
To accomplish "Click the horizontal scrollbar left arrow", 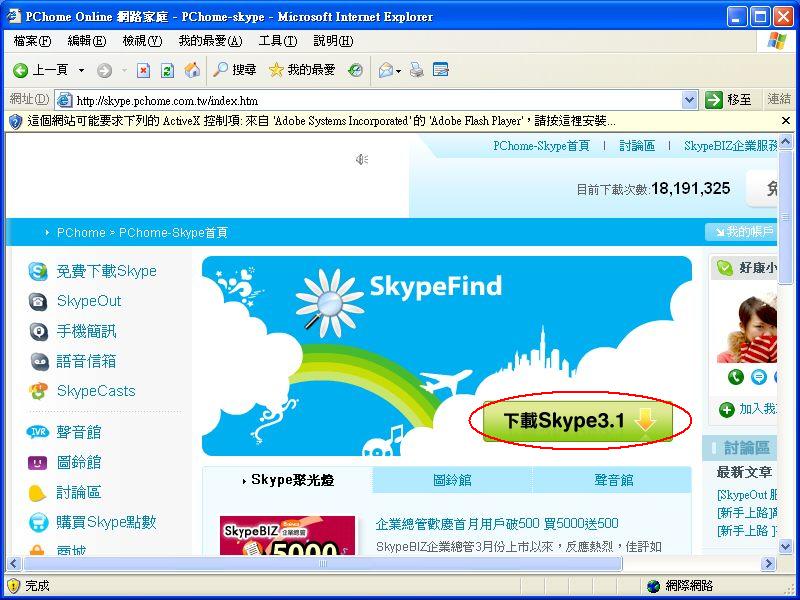I will [13, 563].
